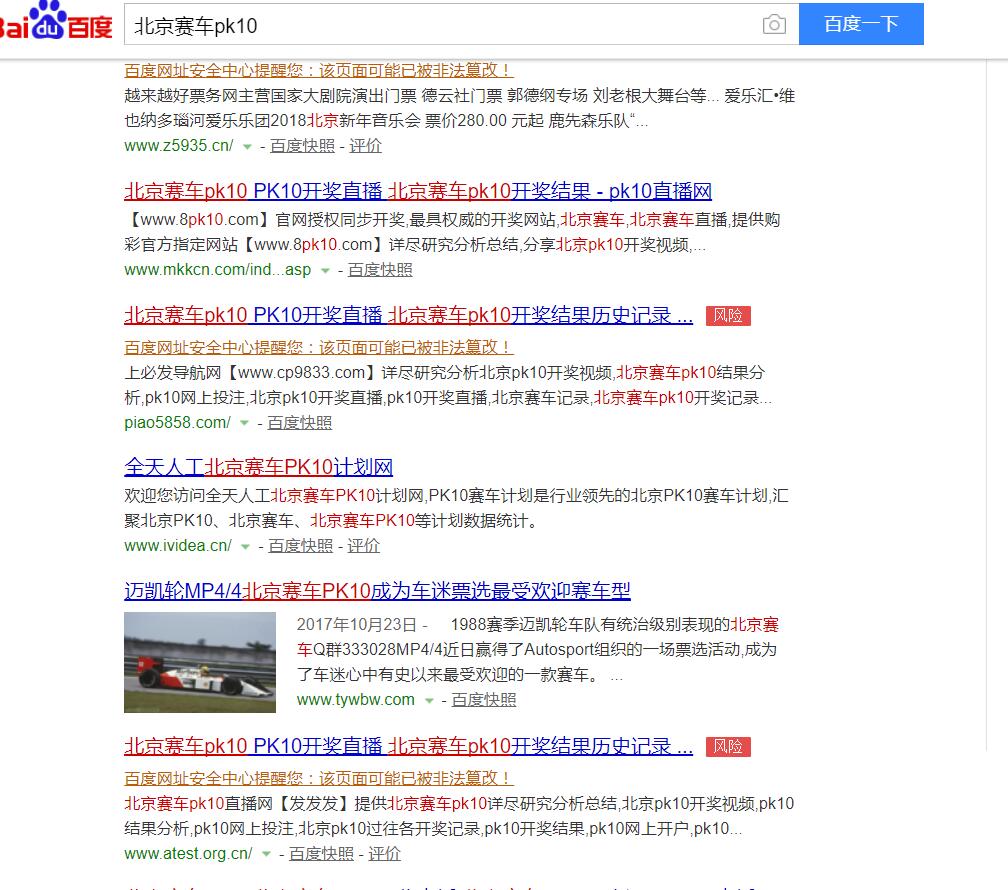
Task: Expand dropdown arrow next to www.z5935.cn
Action: point(247,147)
